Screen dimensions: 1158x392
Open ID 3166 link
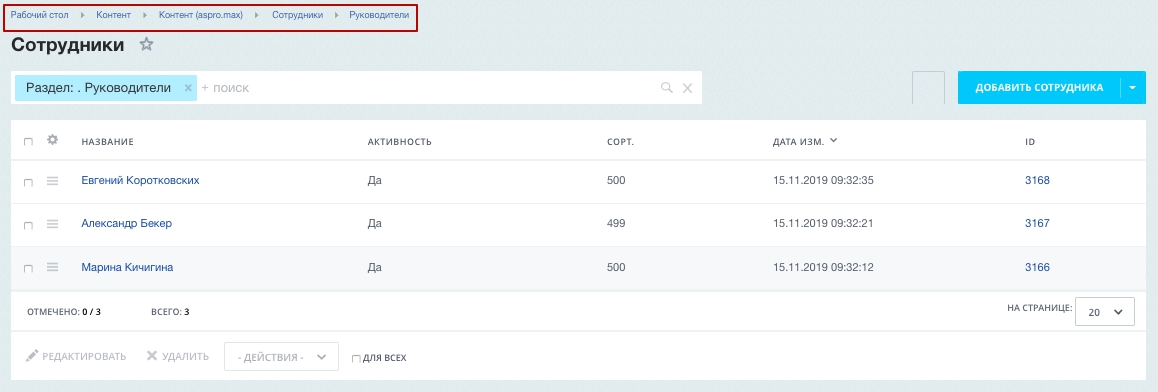tap(1037, 267)
